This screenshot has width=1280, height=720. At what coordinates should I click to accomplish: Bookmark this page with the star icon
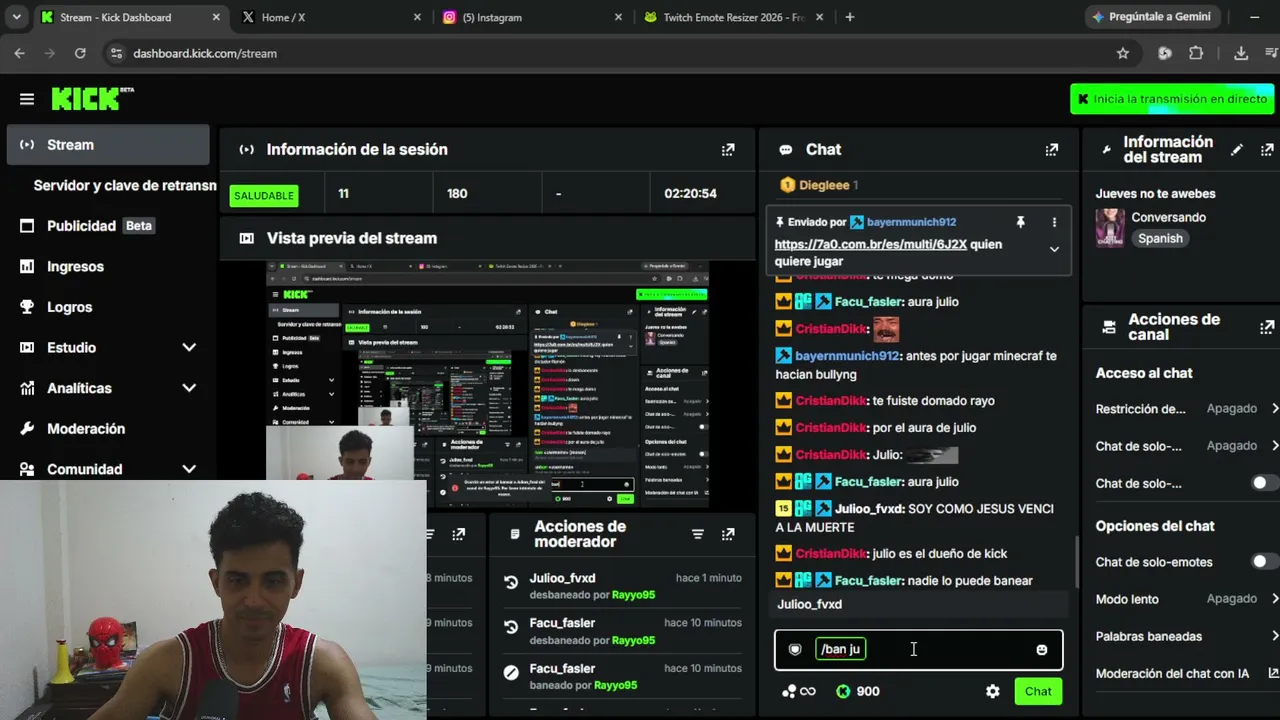[1123, 53]
